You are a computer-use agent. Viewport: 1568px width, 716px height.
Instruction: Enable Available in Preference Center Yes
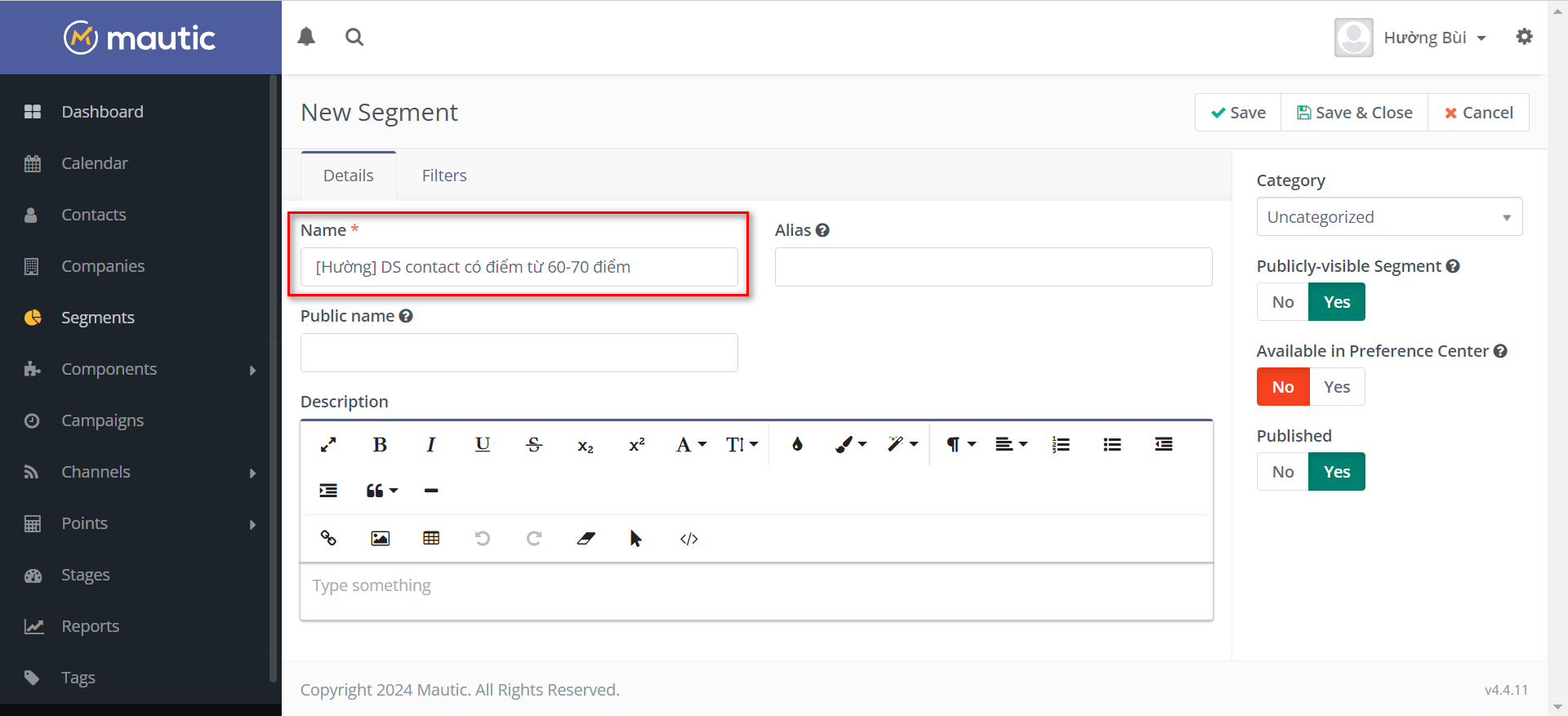point(1336,387)
